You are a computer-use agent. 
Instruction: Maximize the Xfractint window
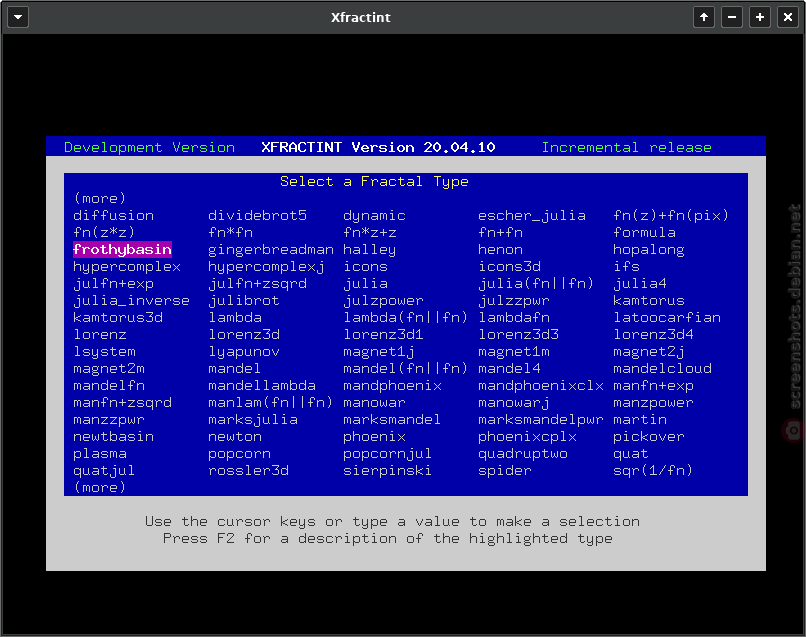click(760, 17)
